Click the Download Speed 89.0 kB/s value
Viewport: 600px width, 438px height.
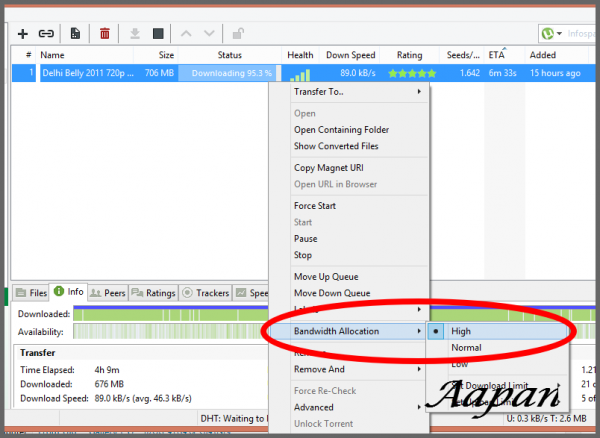[x=143, y=399]
